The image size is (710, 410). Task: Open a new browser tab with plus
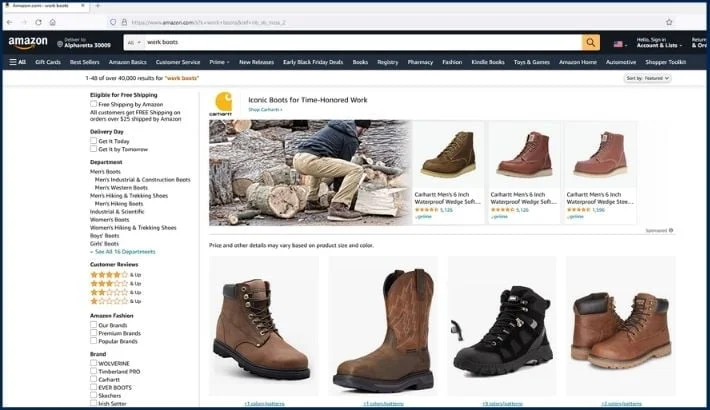[98, 5]
